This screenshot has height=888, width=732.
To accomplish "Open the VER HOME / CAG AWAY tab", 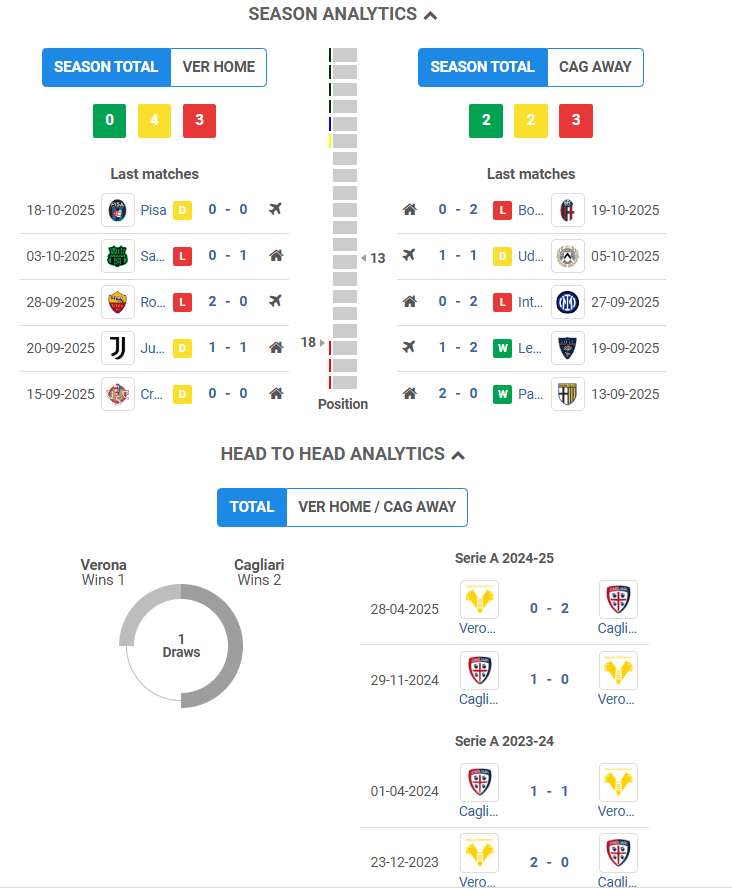I will [x=377, y=507].
